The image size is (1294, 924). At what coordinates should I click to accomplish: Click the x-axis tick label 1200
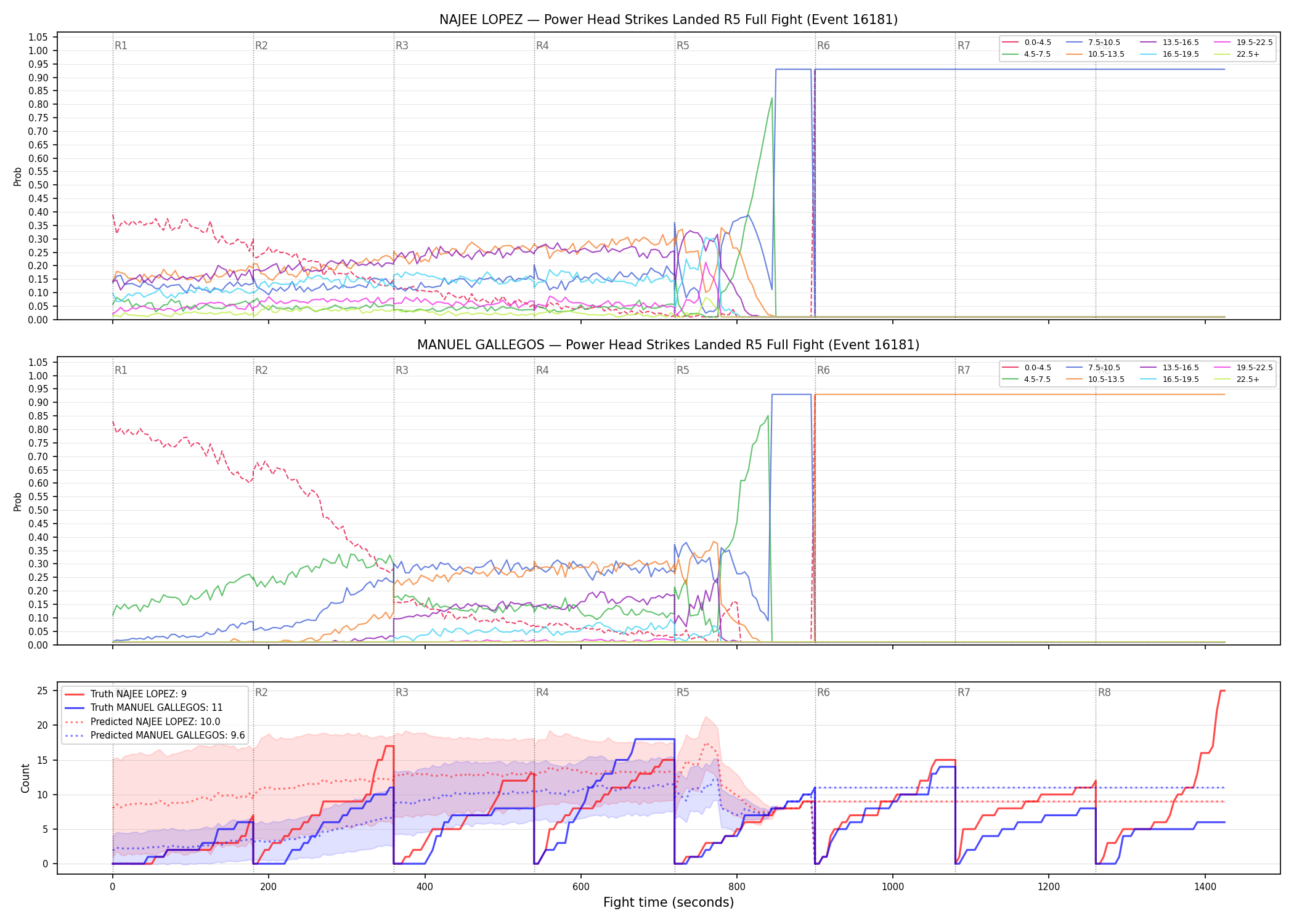click(x=1049, y=886)
